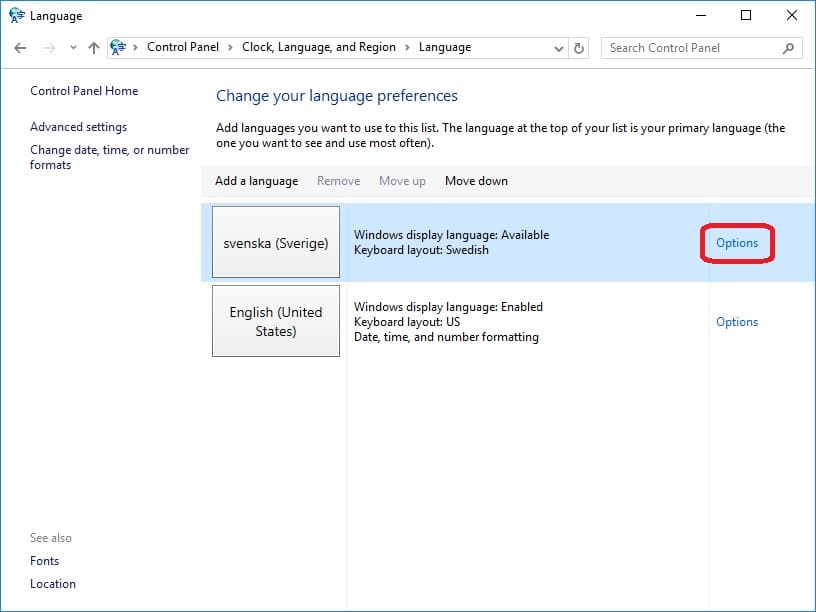The height and width of the screenshot is (612, 816).
Task: Open Advanced settings
Action: pyautogui.click(x=78, y=127)
